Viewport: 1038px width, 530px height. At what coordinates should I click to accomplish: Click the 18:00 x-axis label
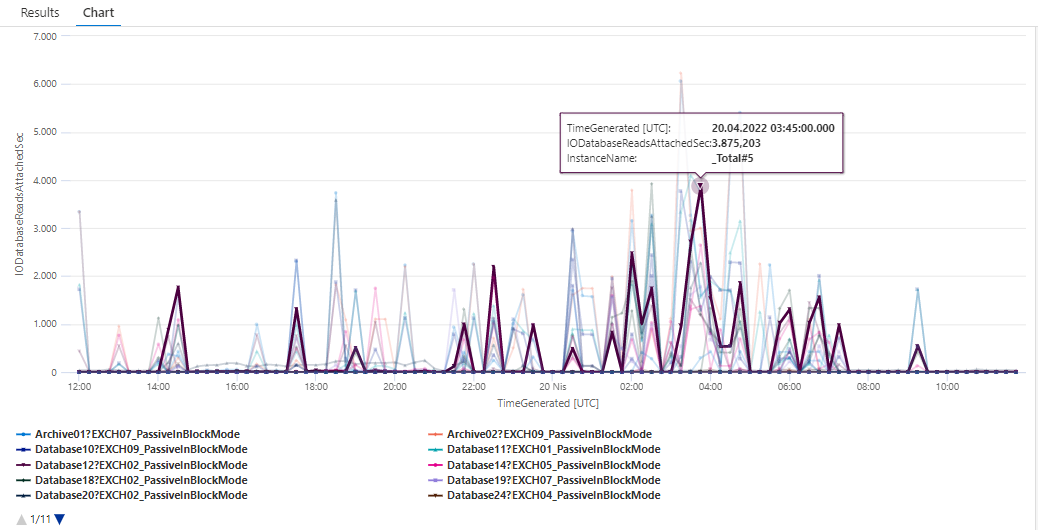click(316, 386)
